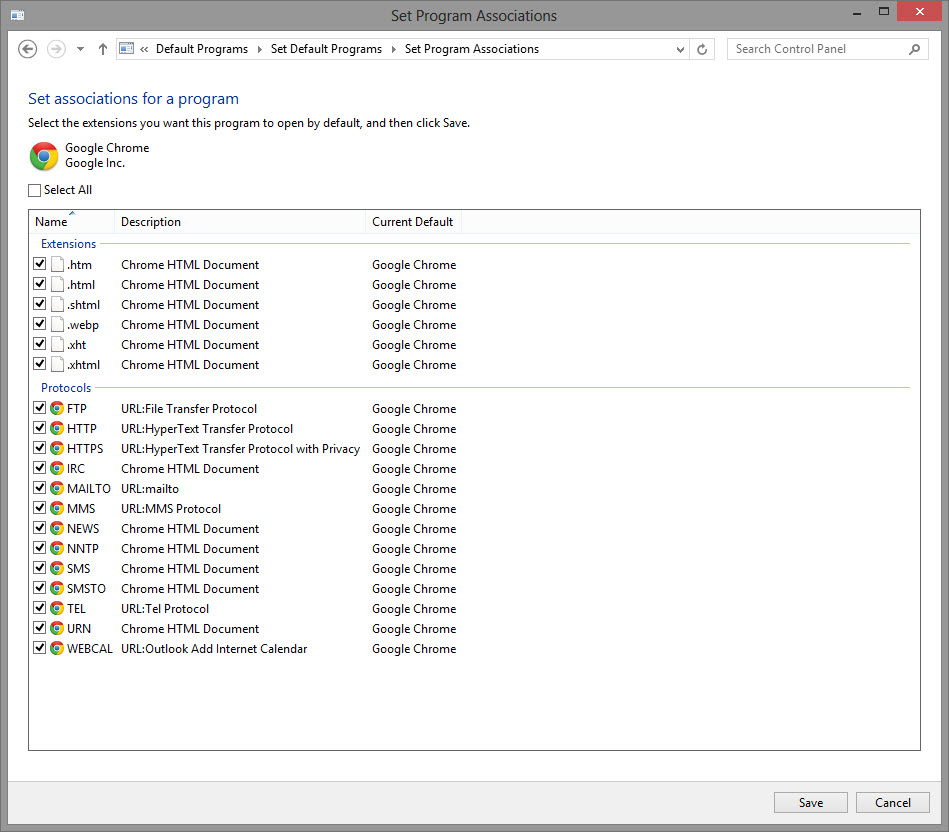Viewport: 949px width, 832px height.
Task: Uncheck the .shtml extension checkbox
Action: pyautogui.click(x=40, y=304)
